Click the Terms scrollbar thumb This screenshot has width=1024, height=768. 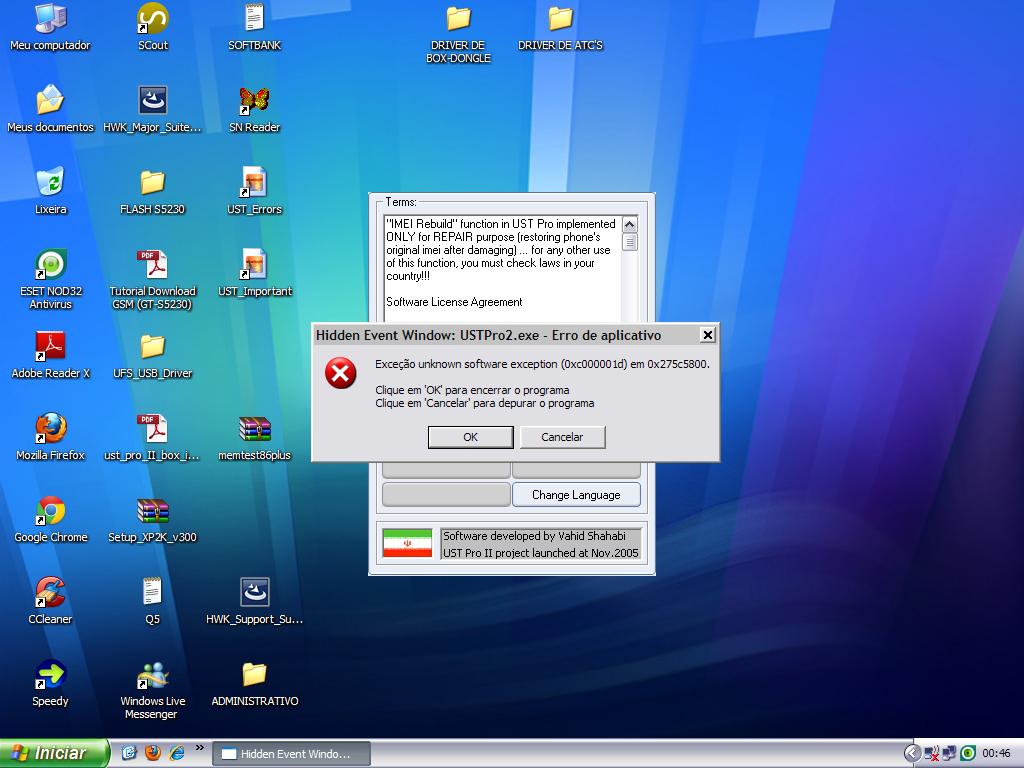(x=630, y=242)
